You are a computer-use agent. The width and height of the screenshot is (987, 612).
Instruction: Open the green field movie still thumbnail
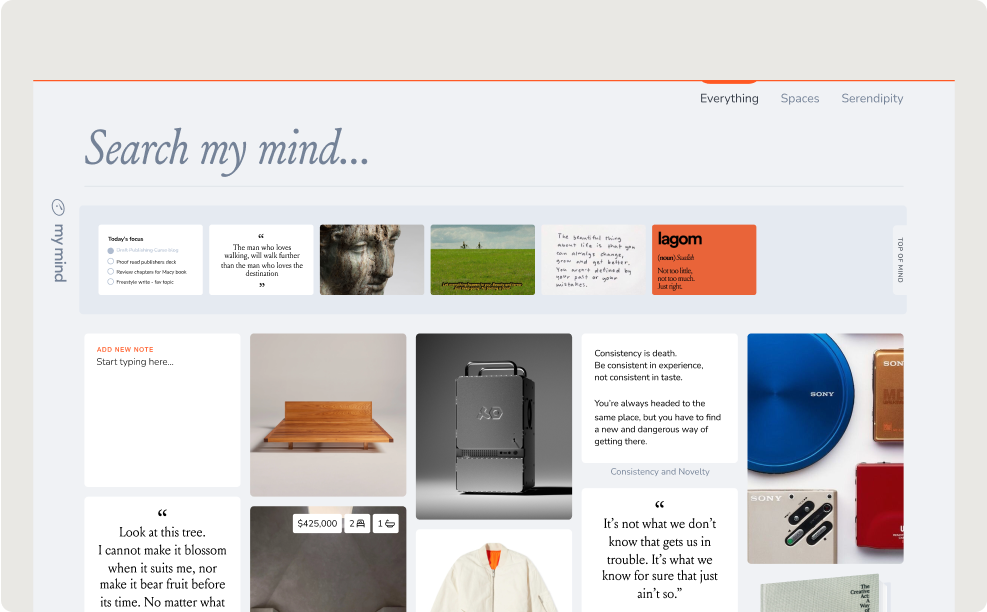[x=483, y=259]
